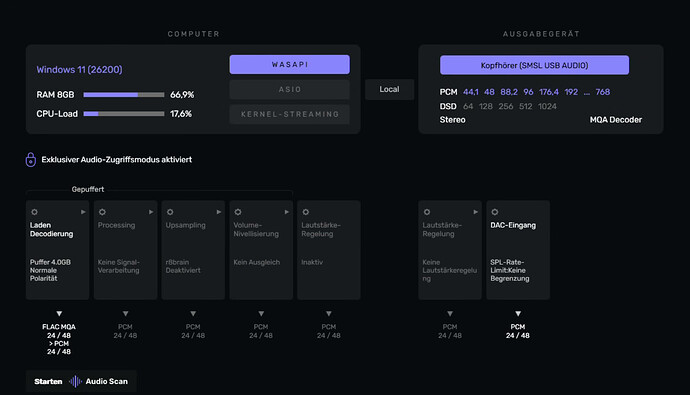Viewport: 690px width, 395px height.
Task: Click play arrow on Laden Decodierung card
Action: 83,212
